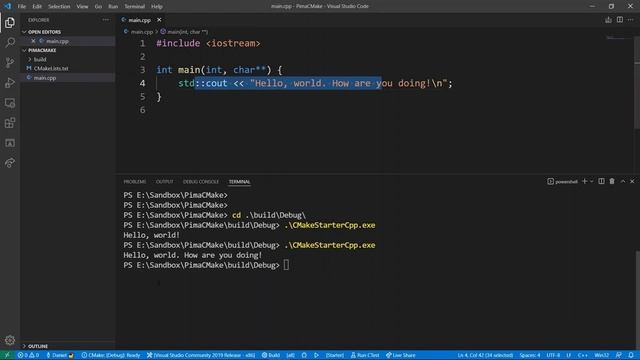Maximize the terminal panel size
Image resolution: width=640 pixels, height=360 pixels.
coord(623,181)
